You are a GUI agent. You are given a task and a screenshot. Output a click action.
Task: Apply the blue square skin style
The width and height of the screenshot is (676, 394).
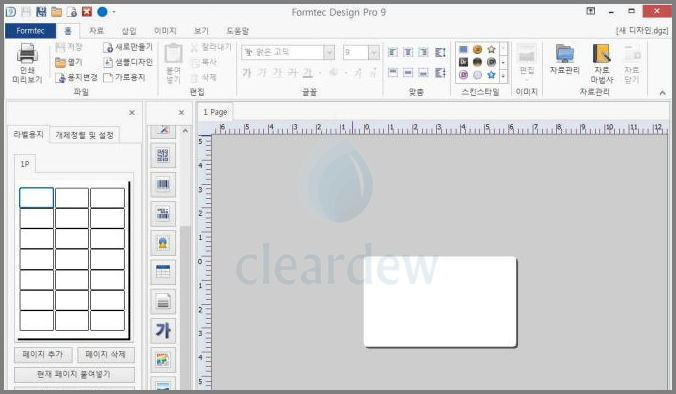[x=463, y=50]
